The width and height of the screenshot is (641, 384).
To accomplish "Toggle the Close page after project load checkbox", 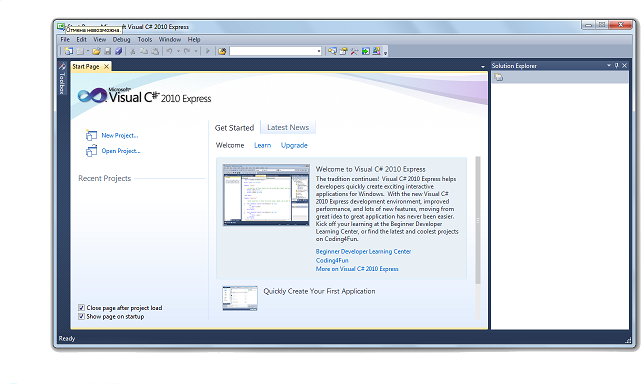I will pyautogui.click(x=81, y=308).
